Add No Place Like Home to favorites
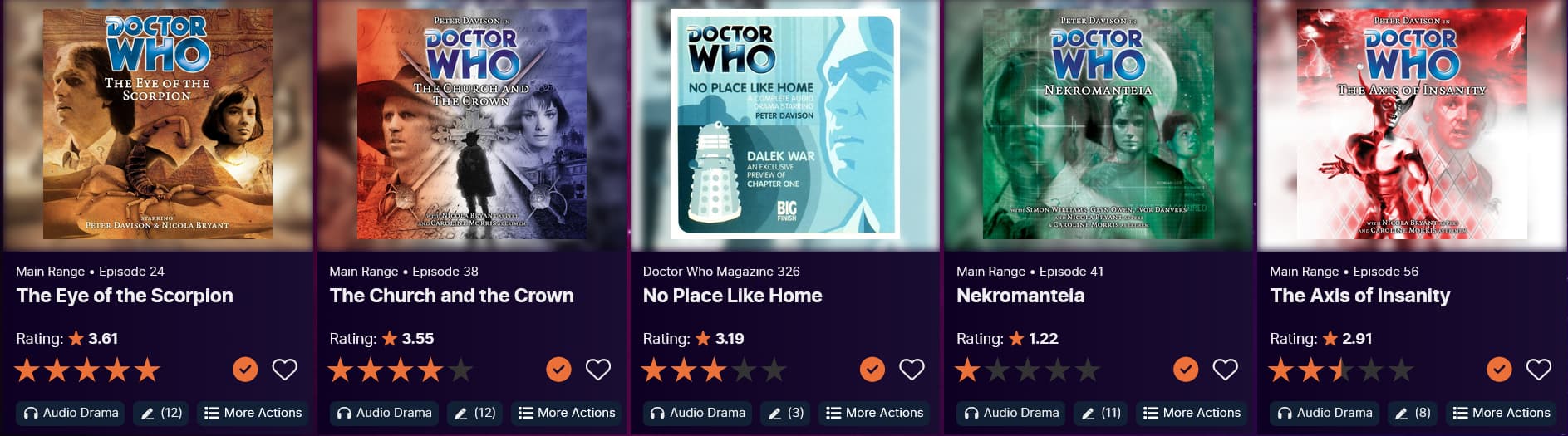The image size is (1568, 436). (x=912, y=370)
